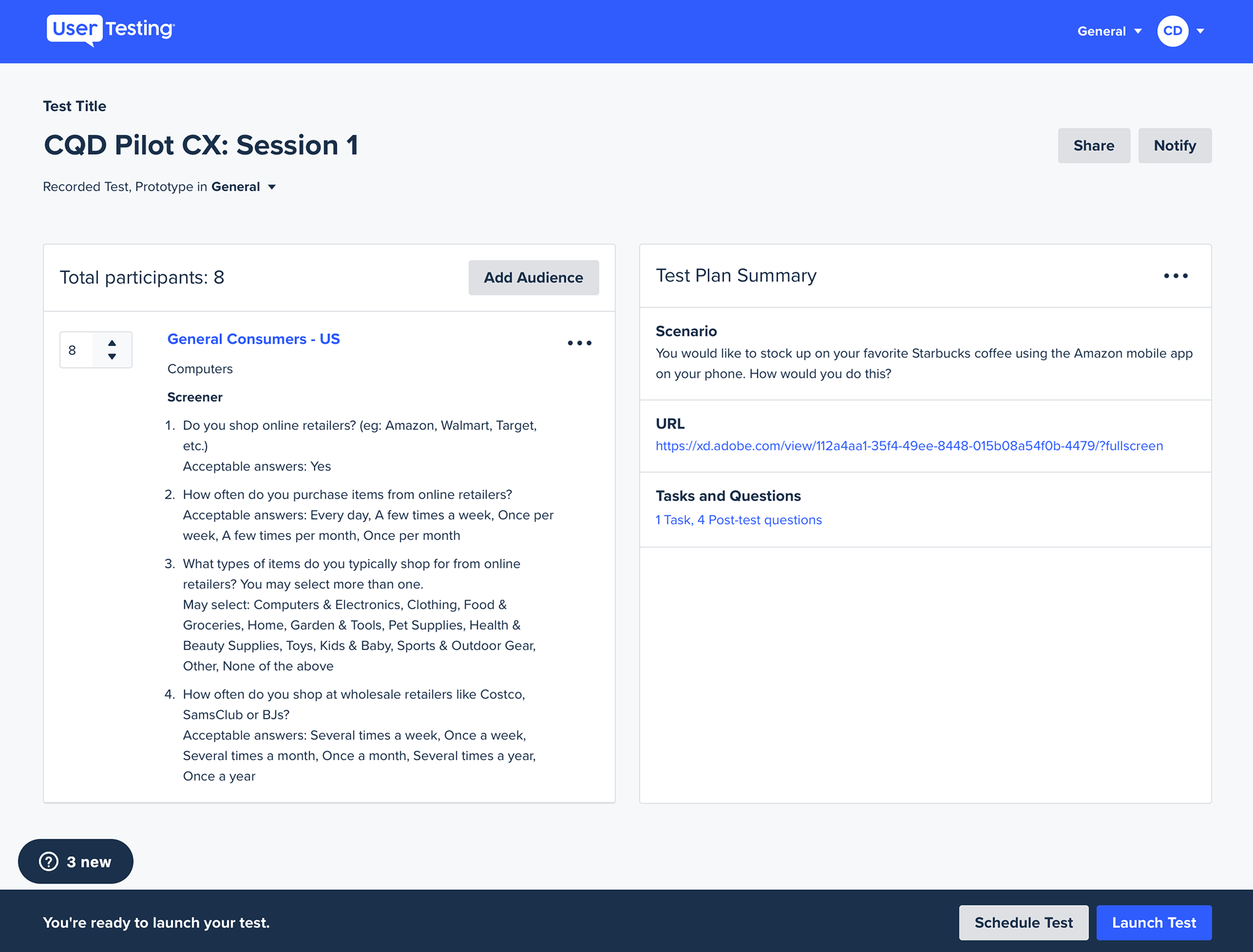Click Add Audience button
This screenshot has height=952, width=1253.
(533, 278)
